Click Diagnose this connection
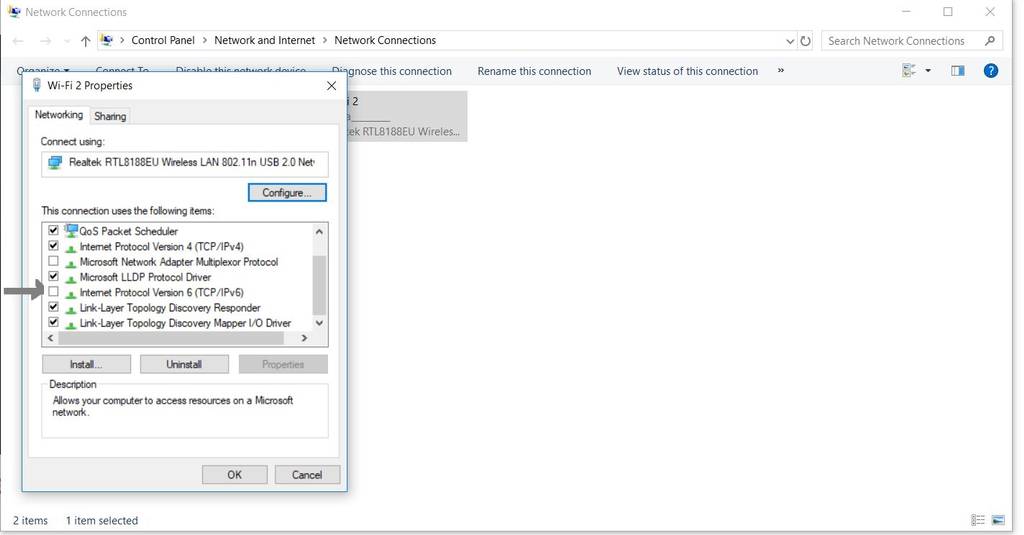The width and height of the screenshot is (1024, 535). click(x=392, y=71)
